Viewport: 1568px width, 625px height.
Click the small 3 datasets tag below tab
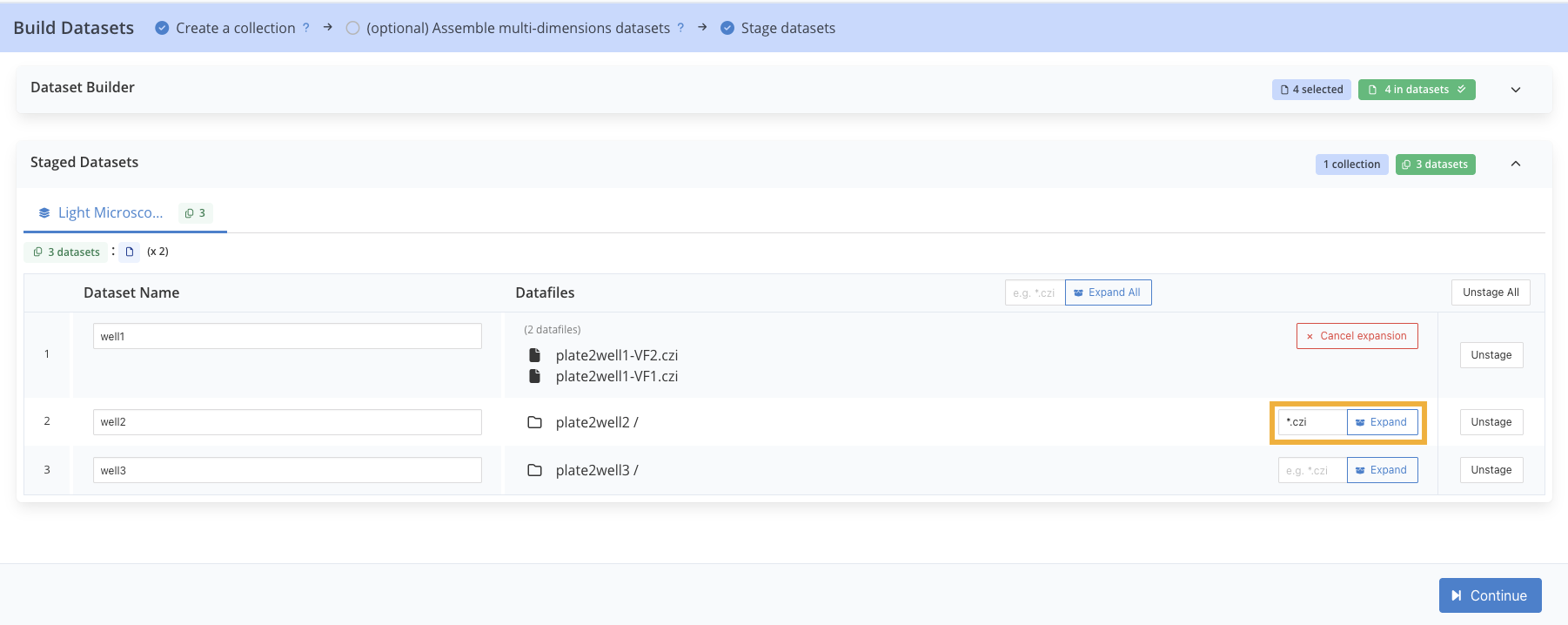pos(66,252)
